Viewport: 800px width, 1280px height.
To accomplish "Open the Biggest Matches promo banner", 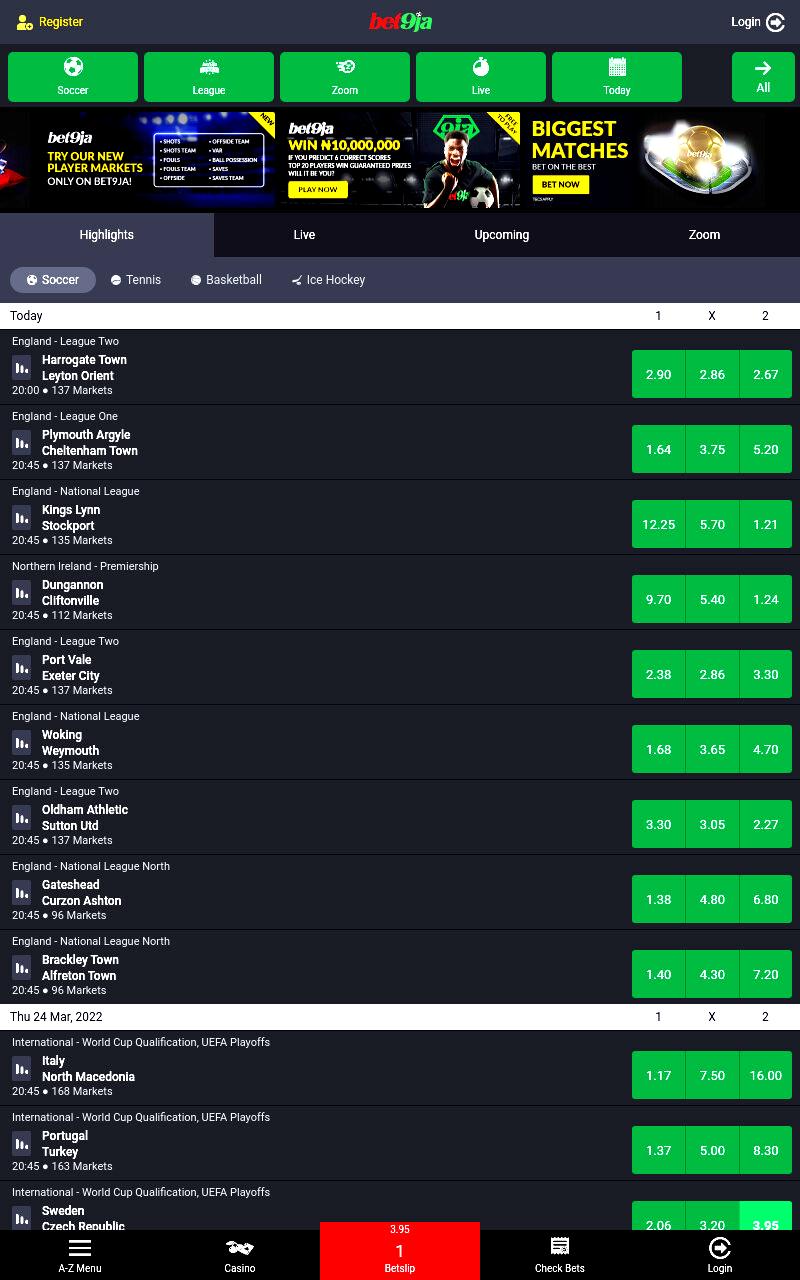I will coord(645,160).
